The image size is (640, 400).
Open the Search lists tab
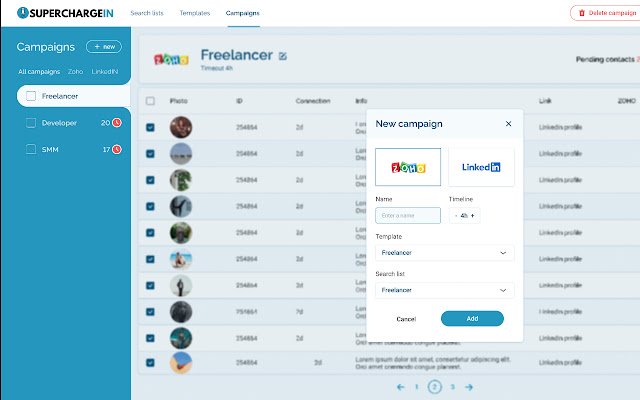(x=147, y=13)
